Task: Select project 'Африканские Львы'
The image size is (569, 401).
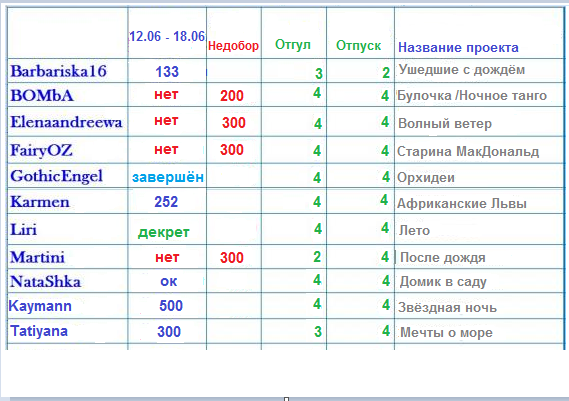Action: (462, 204)
